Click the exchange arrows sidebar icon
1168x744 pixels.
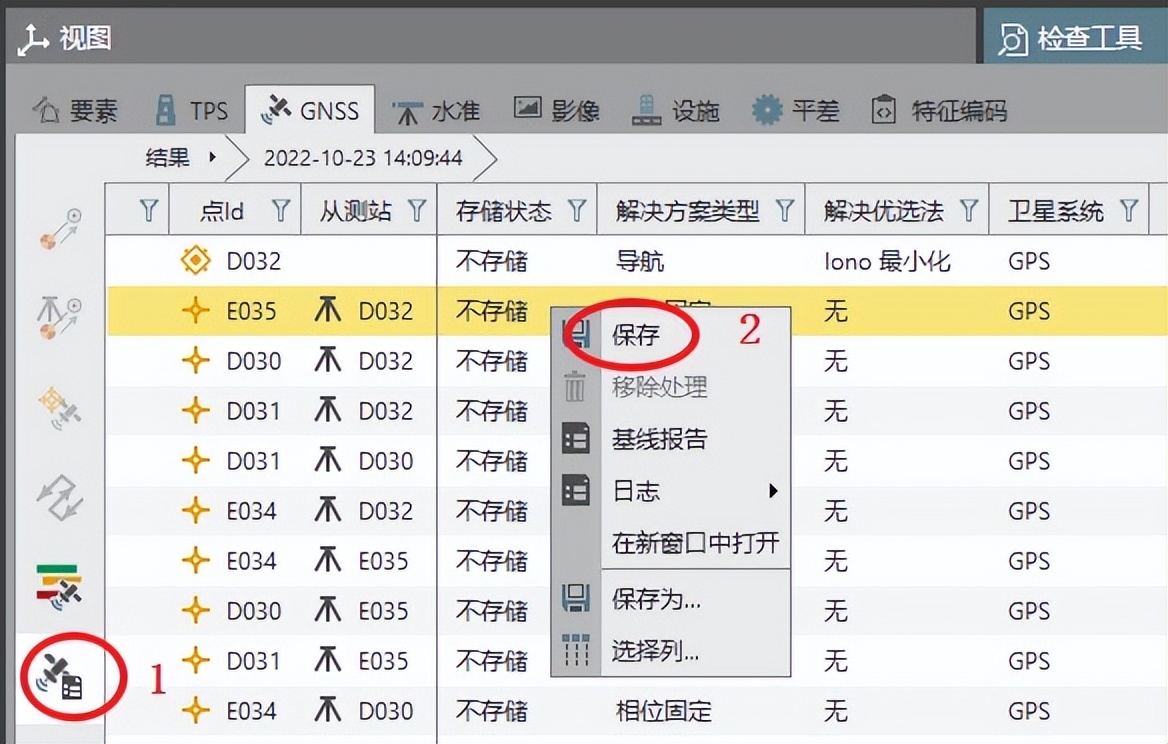[x=60, y=497]
